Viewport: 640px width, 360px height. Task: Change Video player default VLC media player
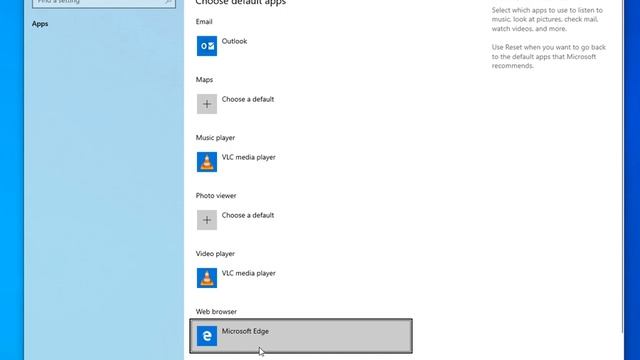301,278
